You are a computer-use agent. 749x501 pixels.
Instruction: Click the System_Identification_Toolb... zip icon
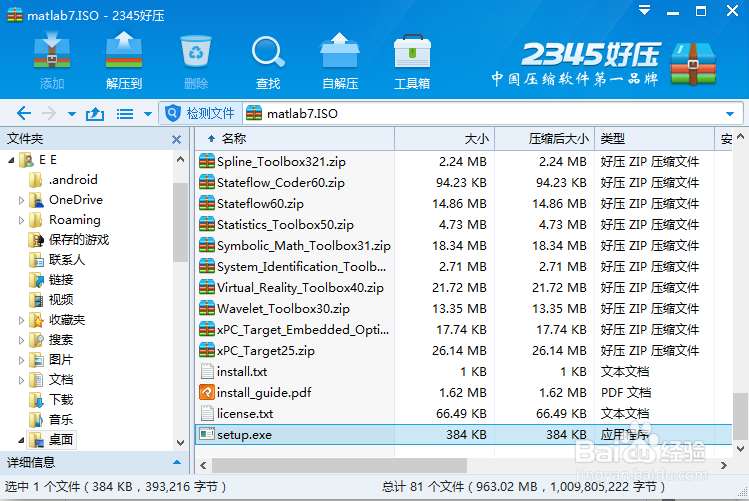click(x=207, y=266)
